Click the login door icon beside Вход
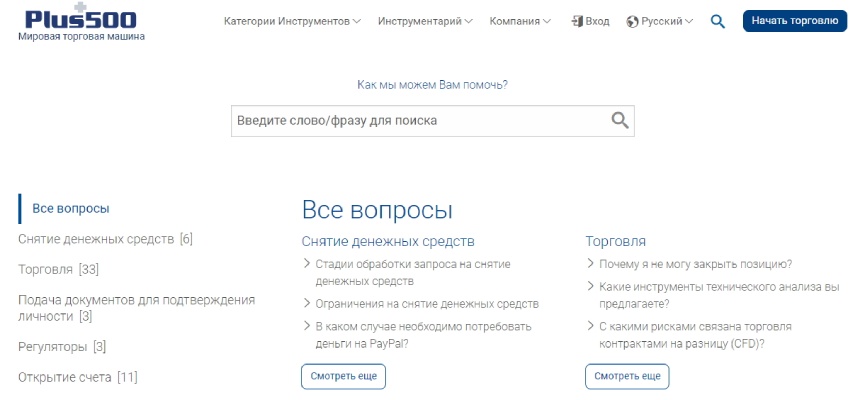Viewport: 865px width, 400px height. pyautogui.click(x=577, y=22)
